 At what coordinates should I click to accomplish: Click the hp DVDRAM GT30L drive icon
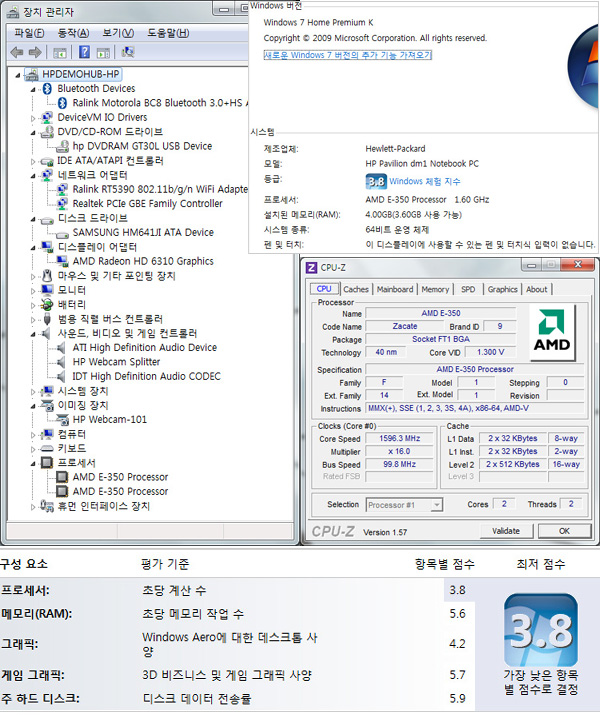point(62,146)
